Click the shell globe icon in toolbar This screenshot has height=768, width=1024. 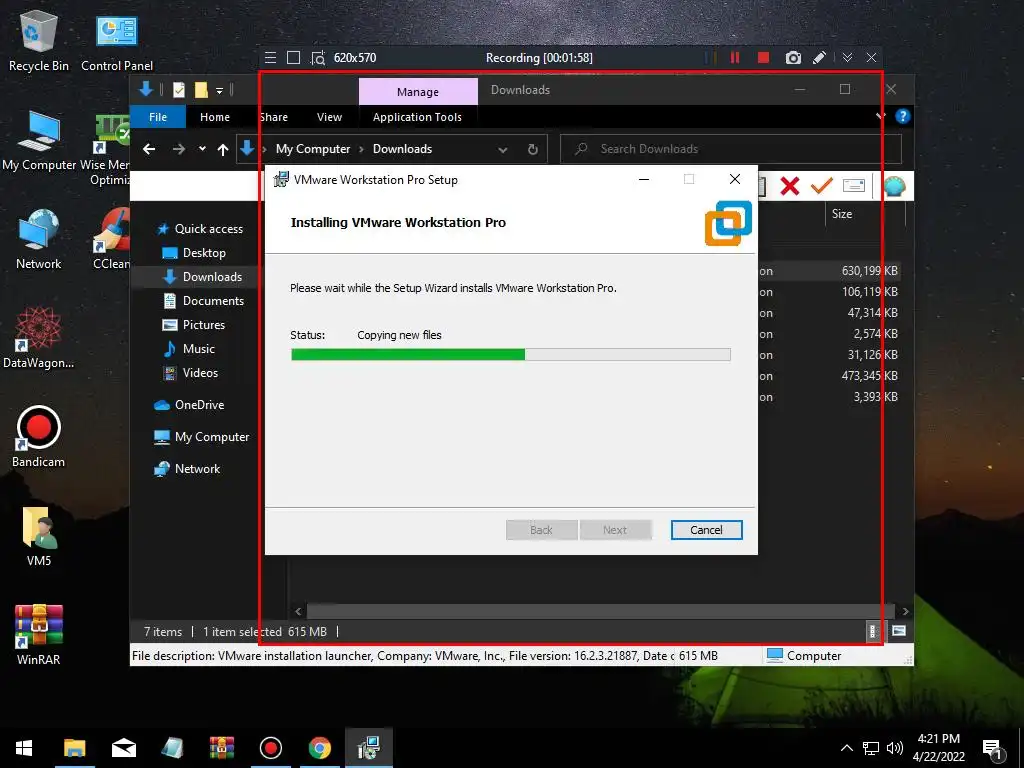895,186
